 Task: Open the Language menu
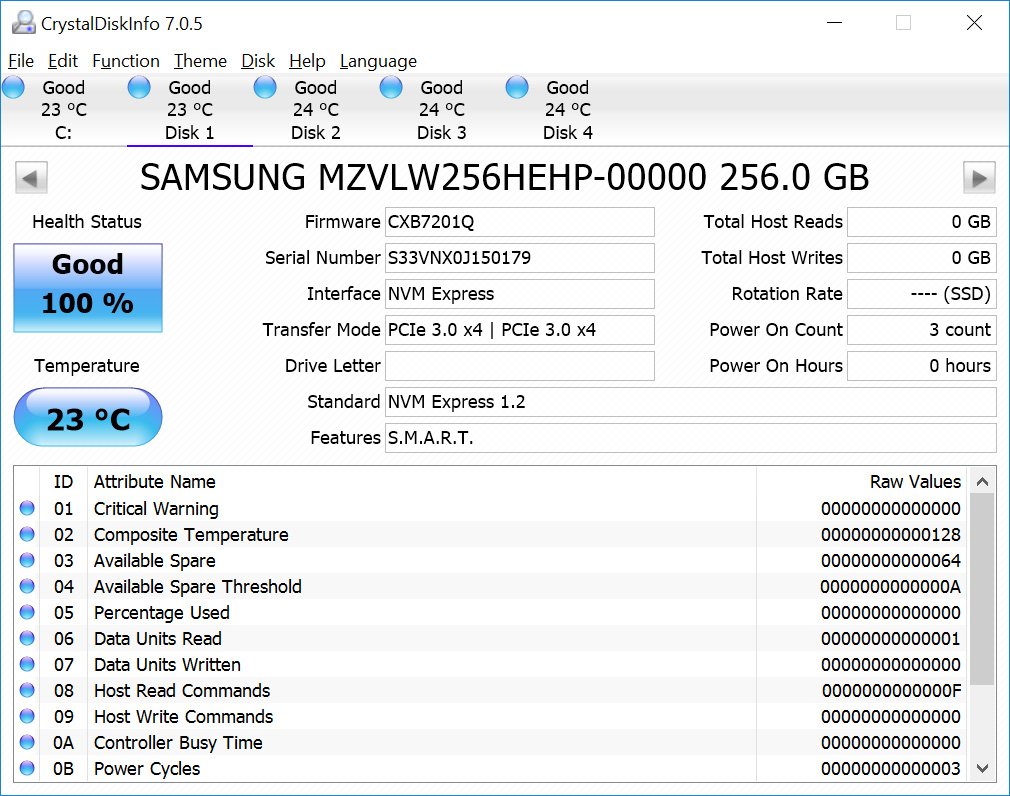tap(378, 61)
